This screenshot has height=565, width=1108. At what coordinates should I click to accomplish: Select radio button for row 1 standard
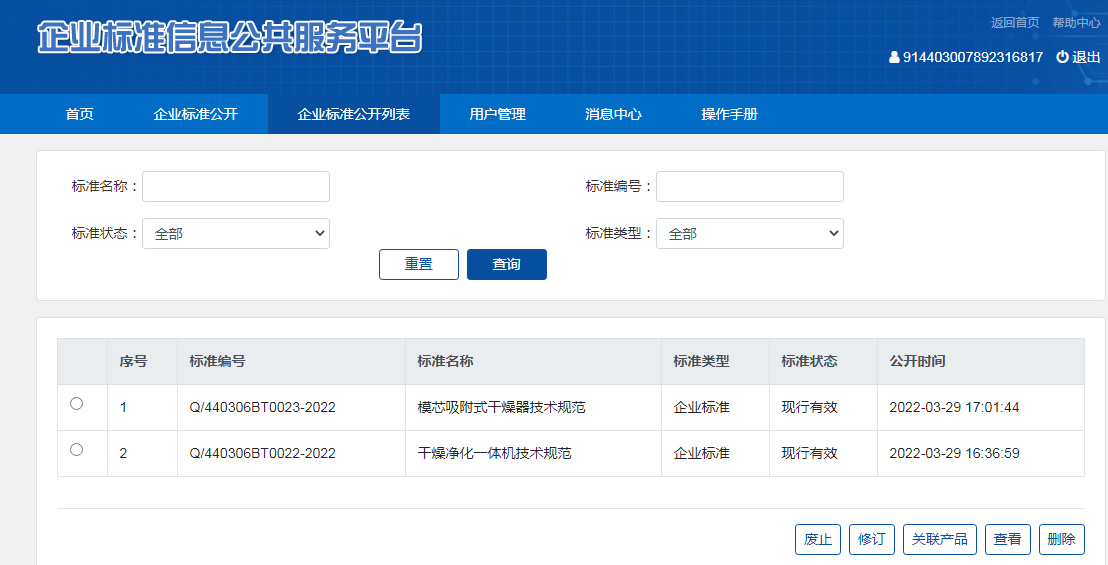pyautogui.click(x=77, y=404)
